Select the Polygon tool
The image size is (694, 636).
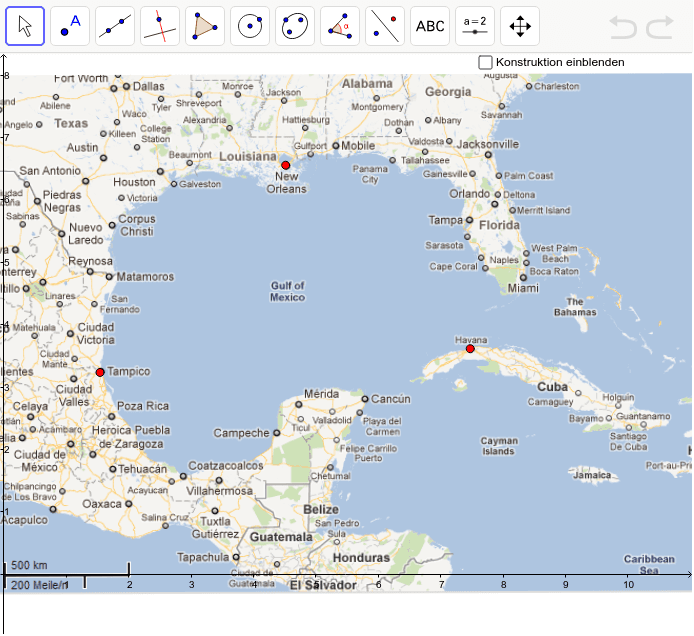(205, 26)
